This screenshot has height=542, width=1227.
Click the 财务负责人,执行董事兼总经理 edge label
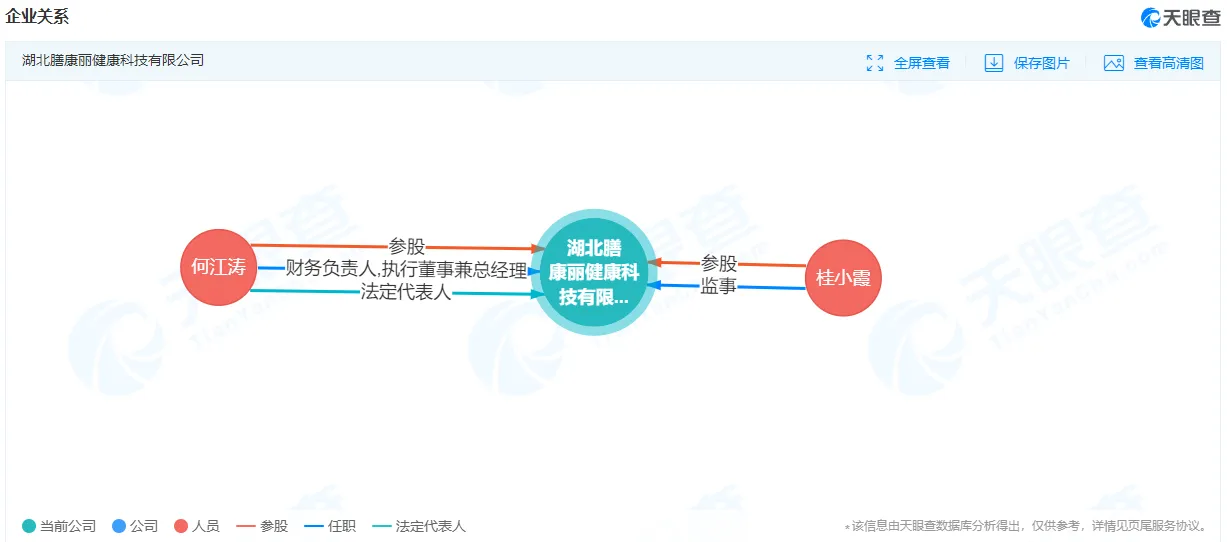406,268
